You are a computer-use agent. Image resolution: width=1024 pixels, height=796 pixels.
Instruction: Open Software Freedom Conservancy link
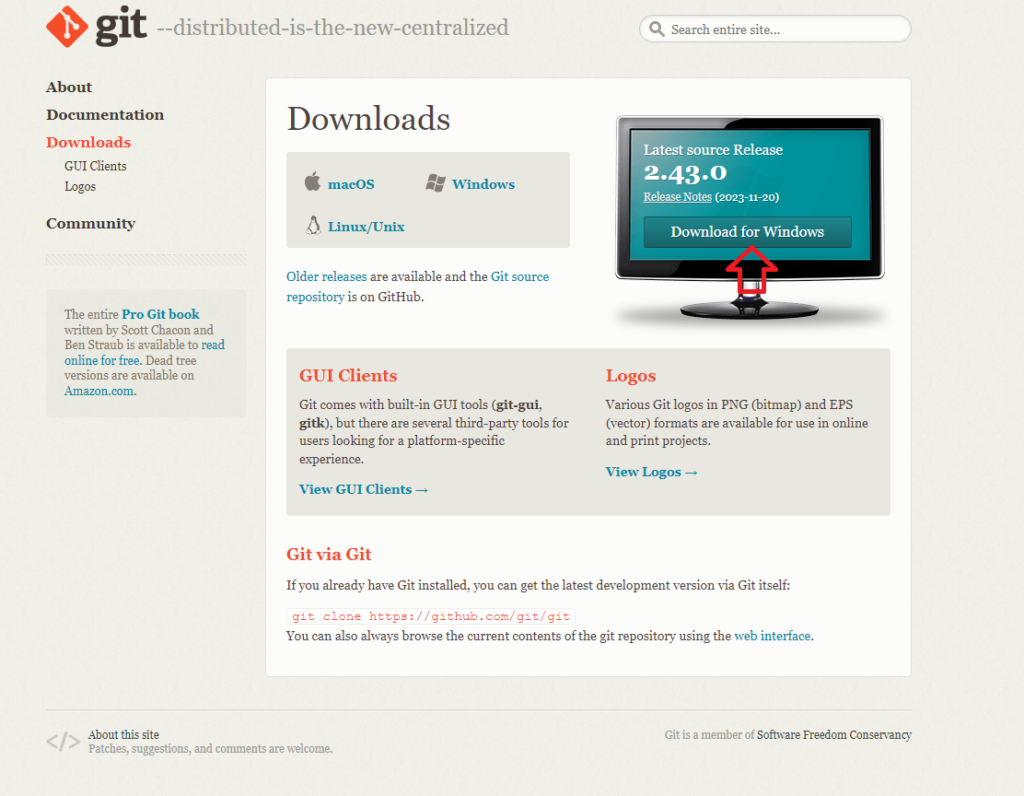pos(834,735)
